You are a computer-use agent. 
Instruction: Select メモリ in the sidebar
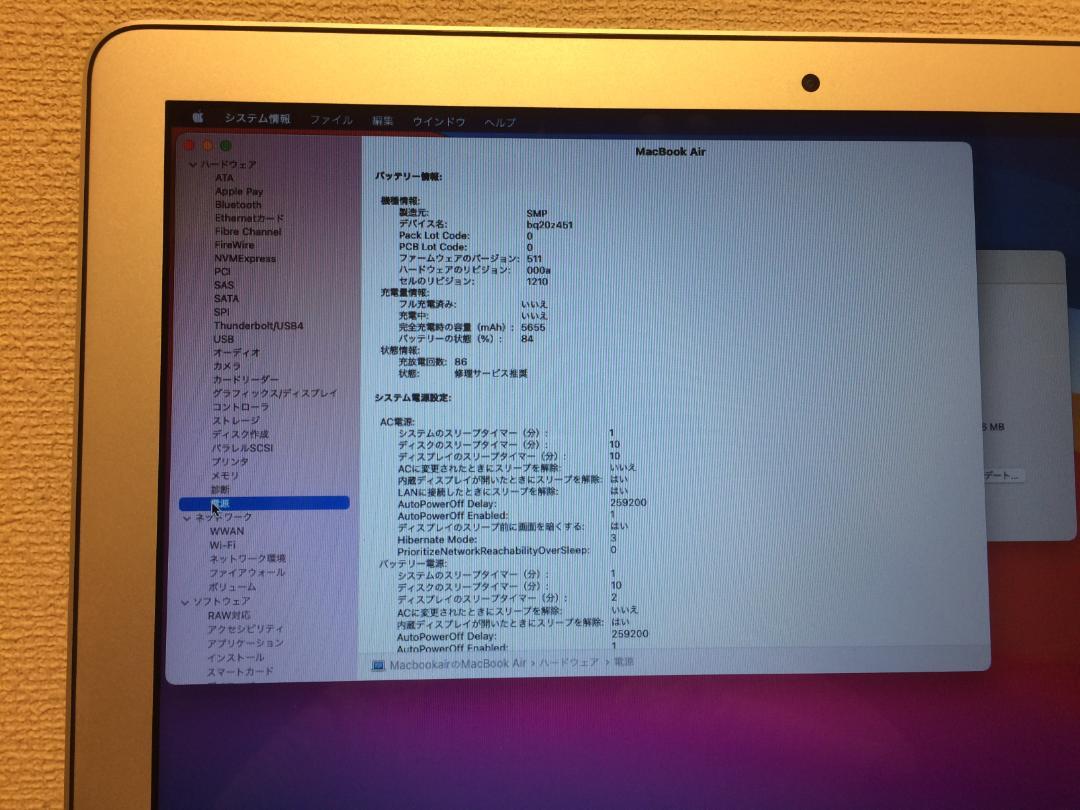point(225,475)
